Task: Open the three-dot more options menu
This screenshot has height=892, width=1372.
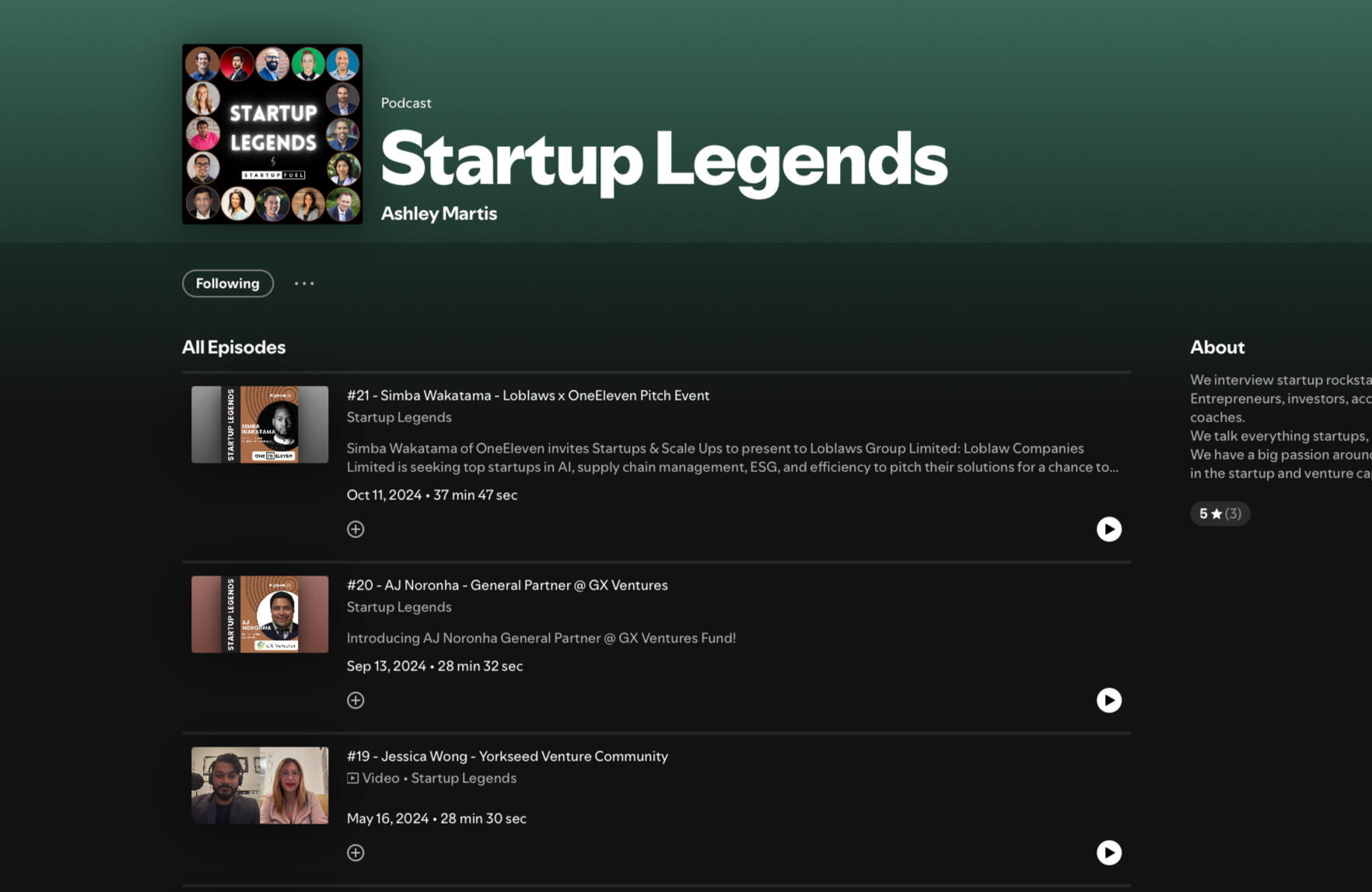Action: click(304, 283)
